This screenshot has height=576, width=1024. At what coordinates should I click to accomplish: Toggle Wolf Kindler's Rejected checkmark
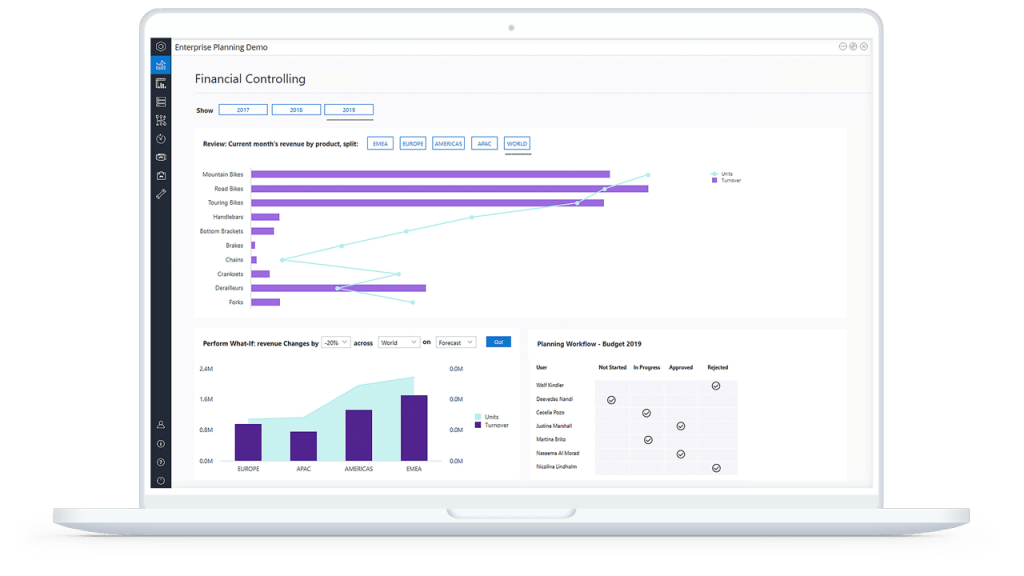[x=716, y=386]
